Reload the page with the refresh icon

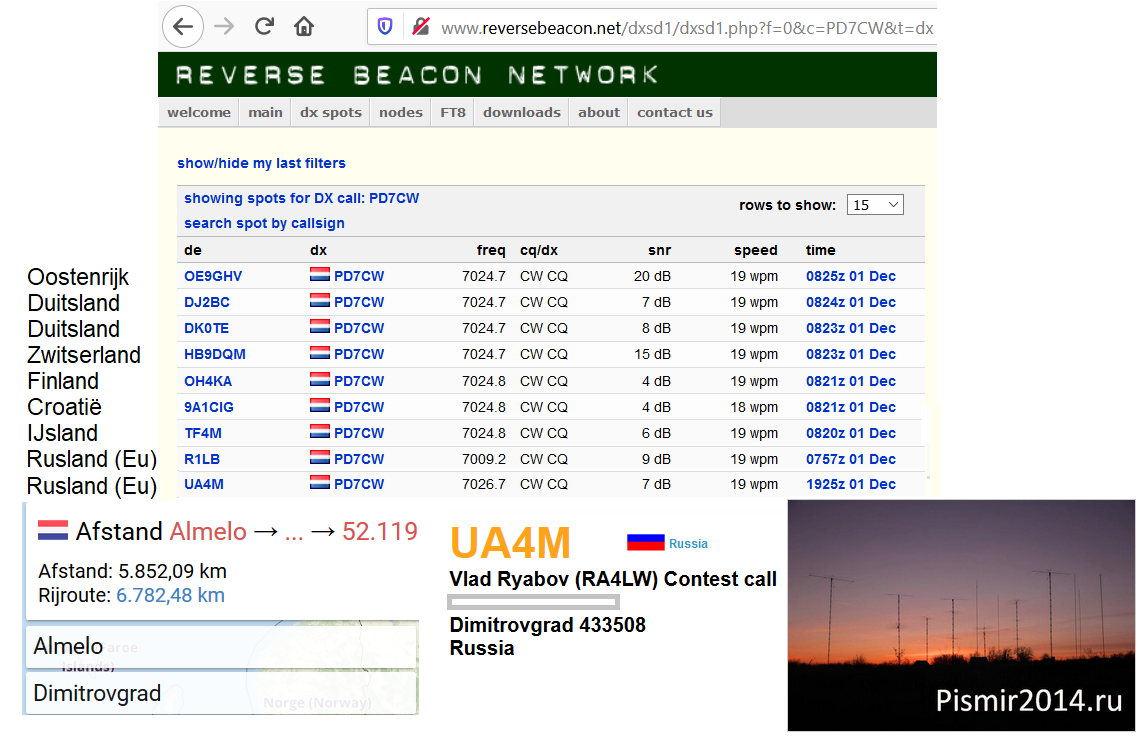[264, 27]
